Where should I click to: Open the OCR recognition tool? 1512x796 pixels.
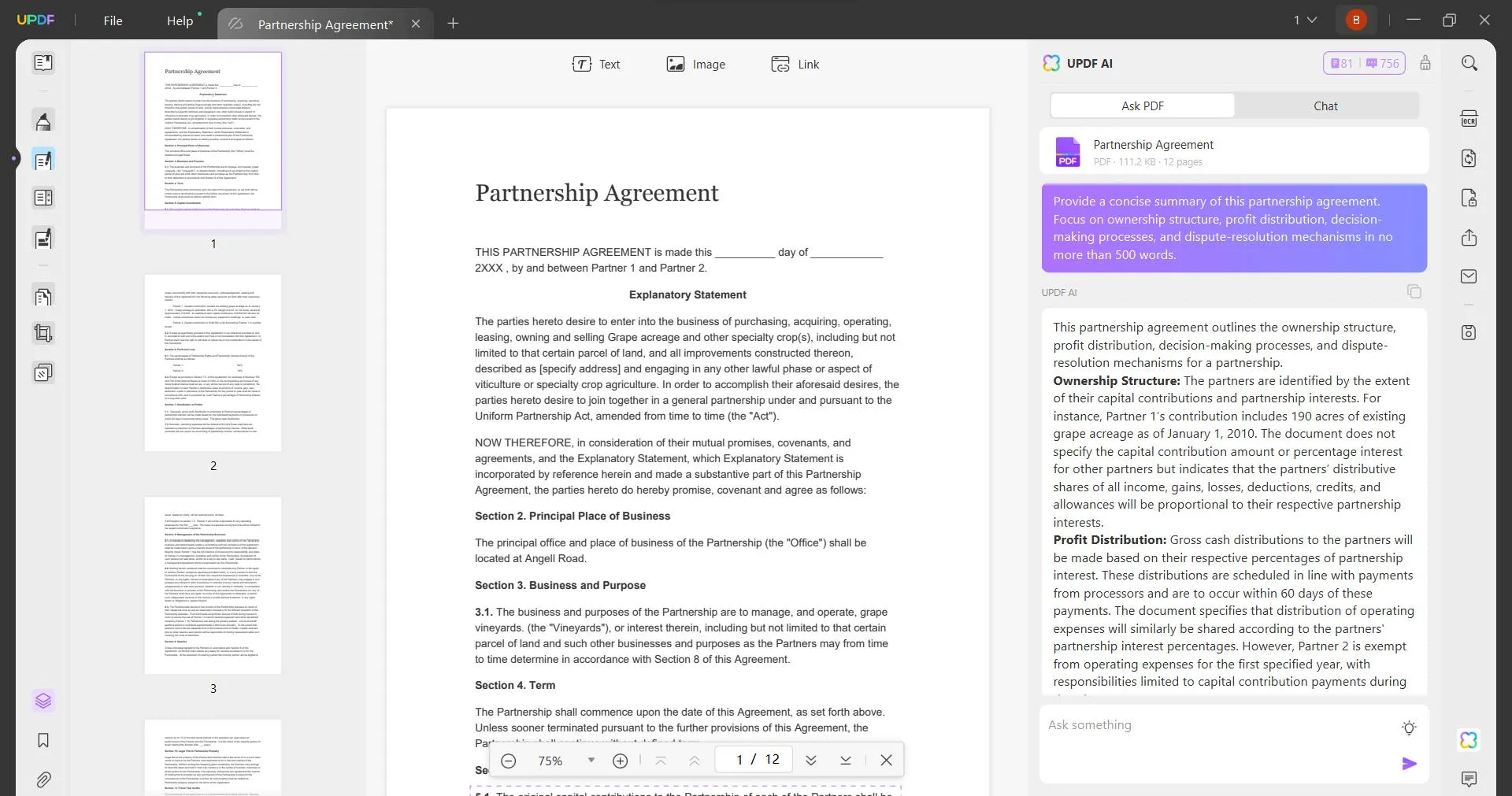tap(1469, 119)
